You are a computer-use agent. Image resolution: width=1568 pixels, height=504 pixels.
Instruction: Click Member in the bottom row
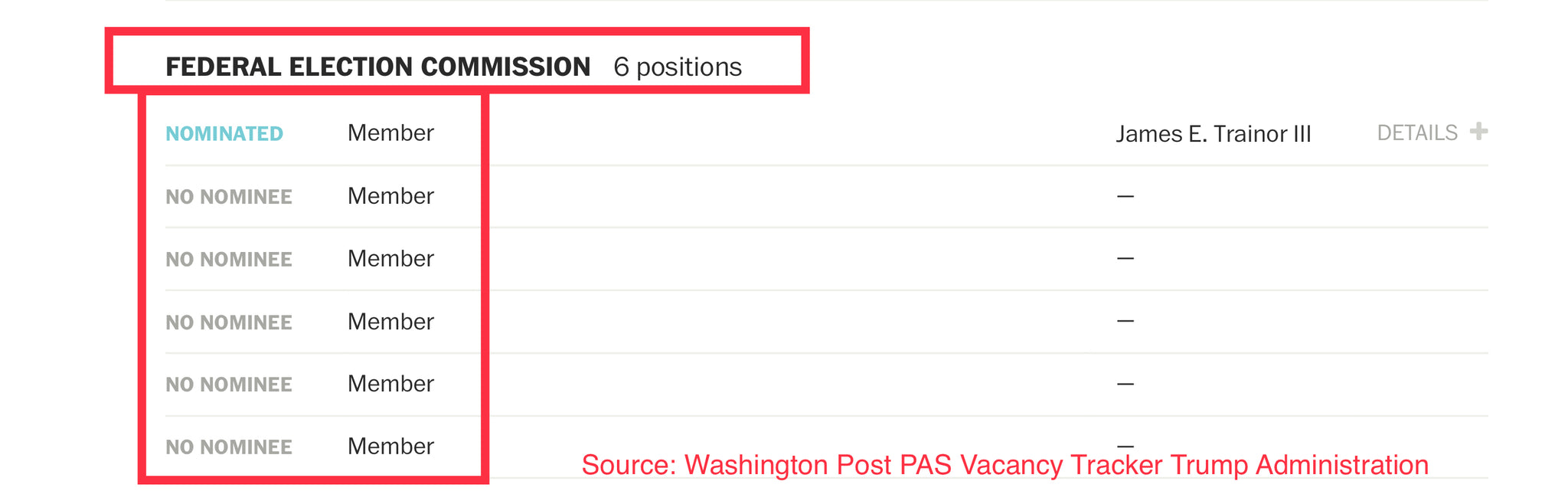tap(390, 447)
